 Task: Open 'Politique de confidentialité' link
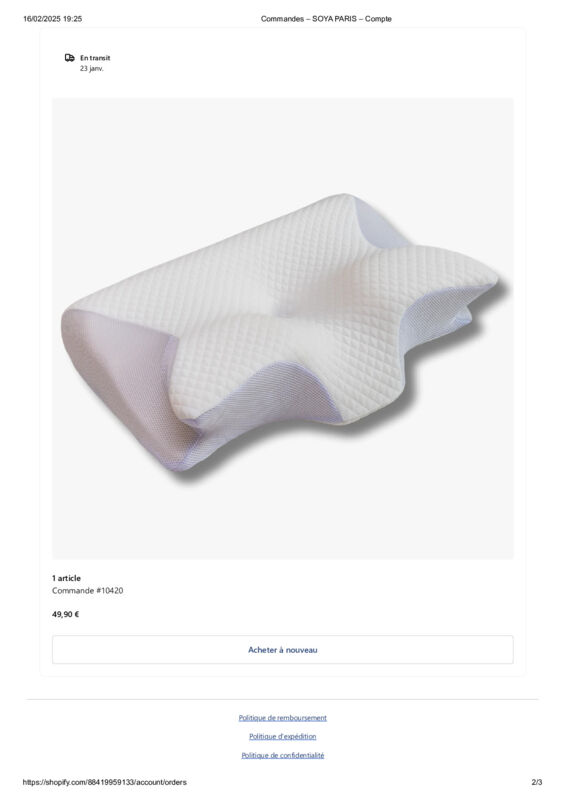[x=283, y=755]
